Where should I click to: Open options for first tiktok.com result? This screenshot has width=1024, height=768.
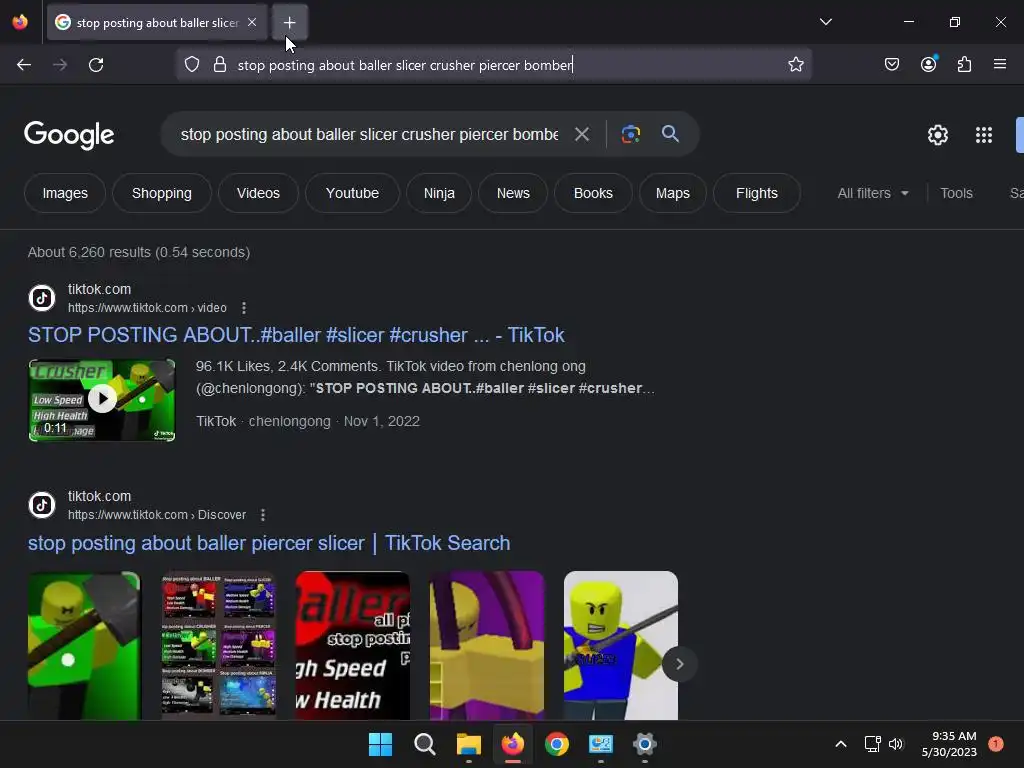pyautogui.click(x=244, y=308)
